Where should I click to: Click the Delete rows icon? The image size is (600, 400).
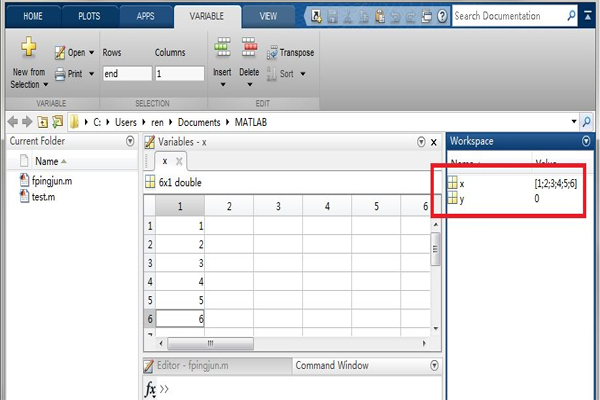coord(249,47)
